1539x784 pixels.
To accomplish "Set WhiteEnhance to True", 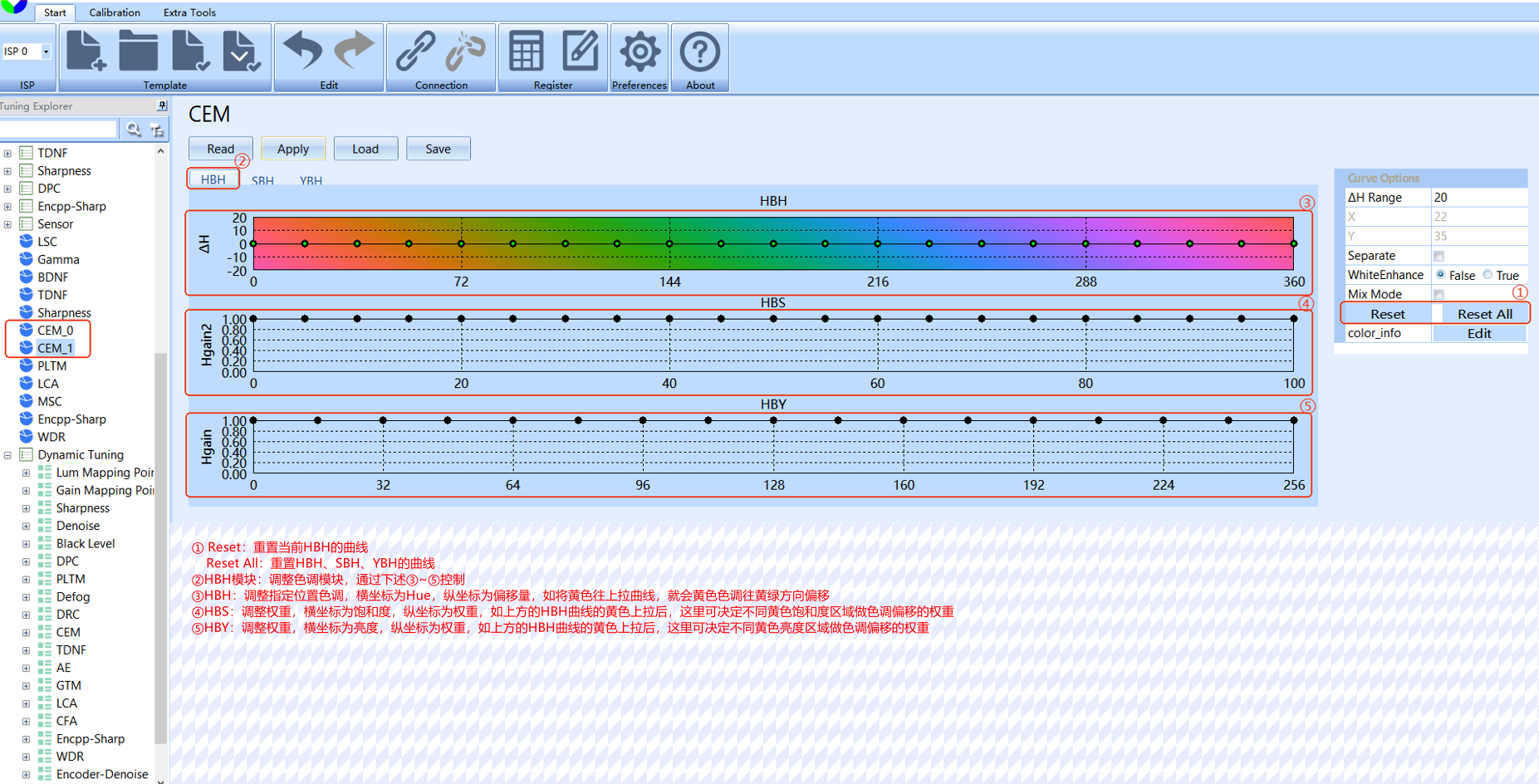I will [x=1488, y=275].
